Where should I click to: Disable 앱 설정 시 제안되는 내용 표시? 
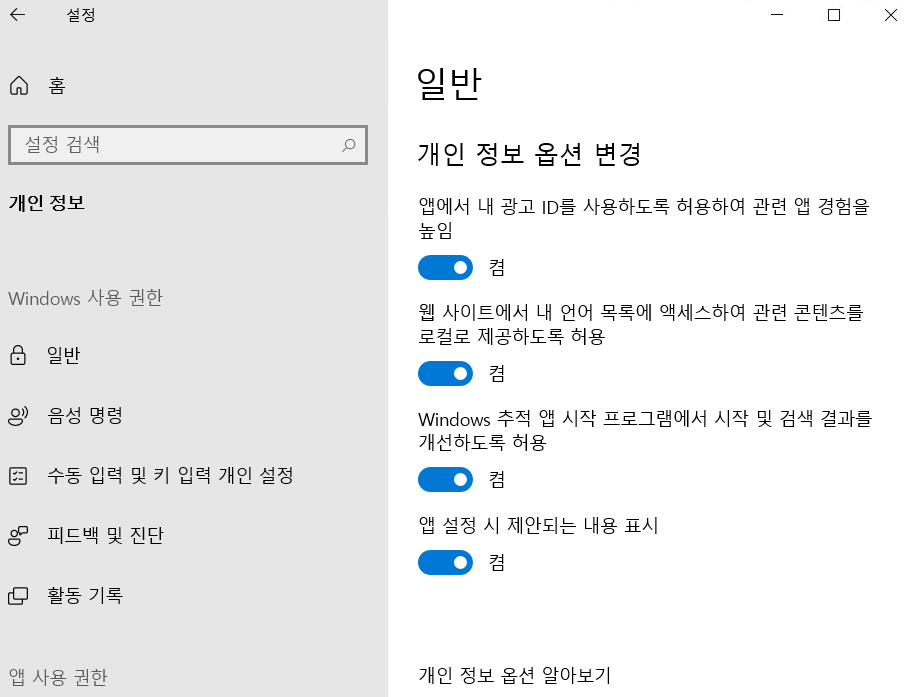(444, 562)
